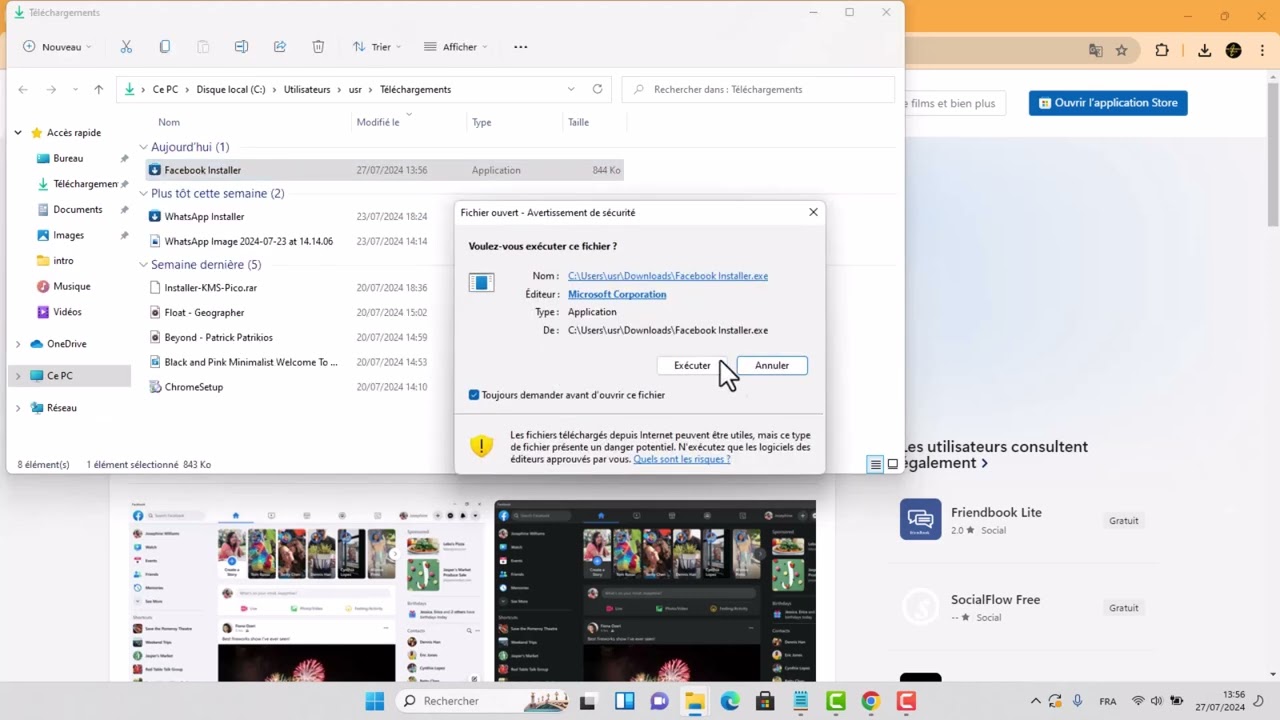The image size is (1280, 720).
Task: Click the Rename icon in Explorer toolbar
Action: point(241,47)
